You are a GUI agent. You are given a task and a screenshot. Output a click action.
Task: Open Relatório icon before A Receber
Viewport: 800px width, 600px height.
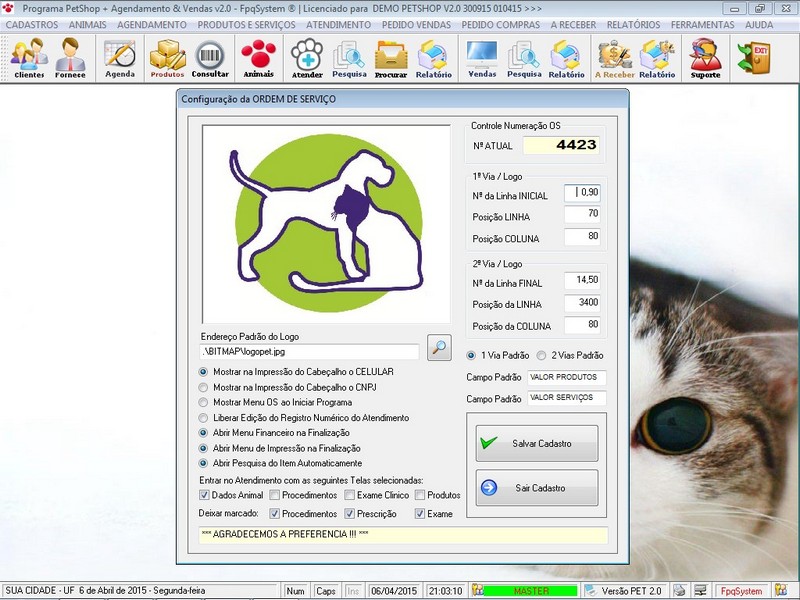566,58
